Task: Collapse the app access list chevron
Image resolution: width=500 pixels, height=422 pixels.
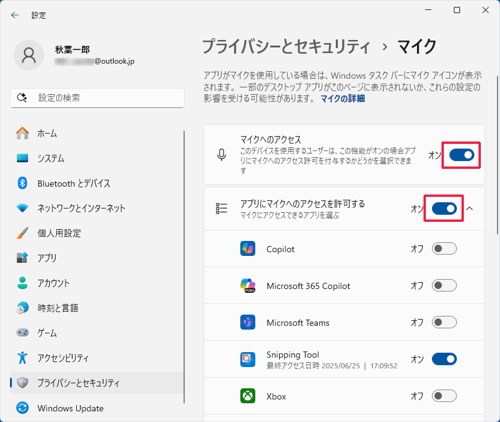Action: (x=469, y=209)
